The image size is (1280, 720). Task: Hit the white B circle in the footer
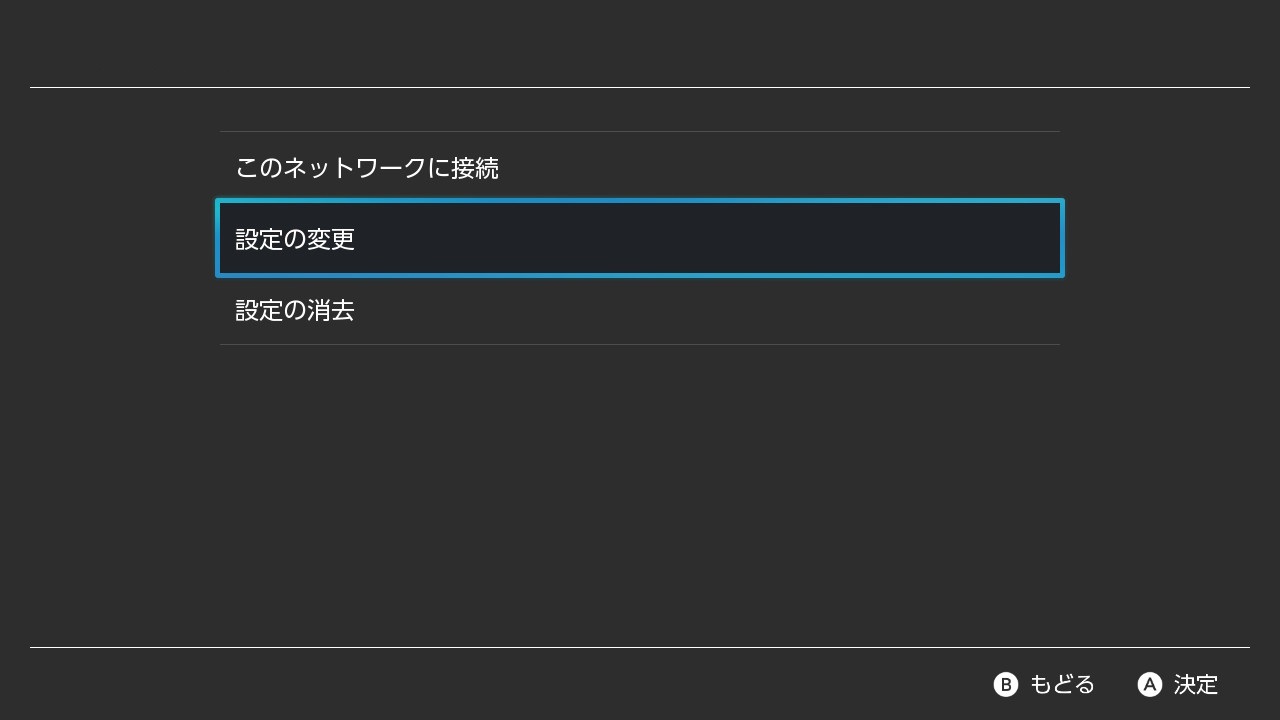(1005, 684)
